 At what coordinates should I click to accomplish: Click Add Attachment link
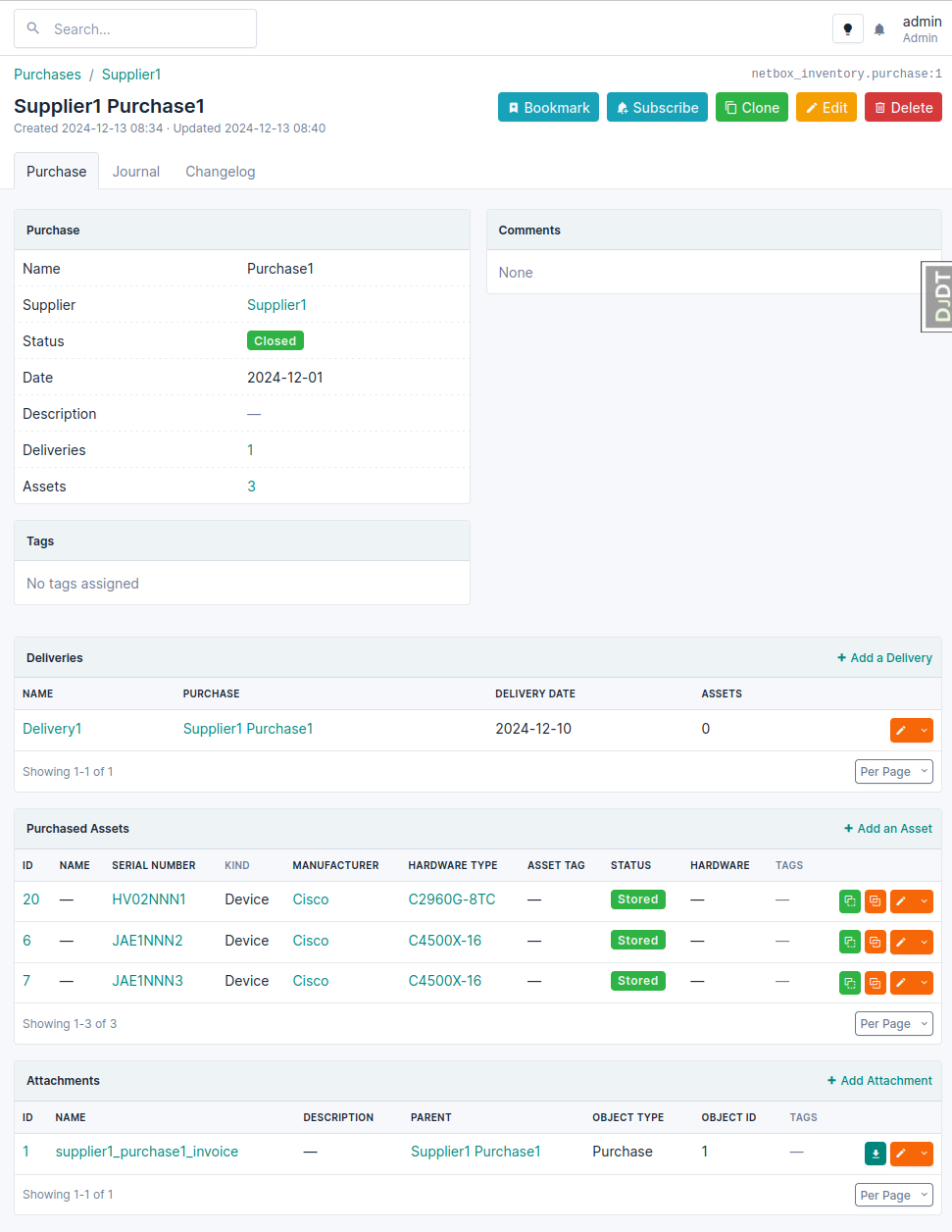coord(879,1081)
